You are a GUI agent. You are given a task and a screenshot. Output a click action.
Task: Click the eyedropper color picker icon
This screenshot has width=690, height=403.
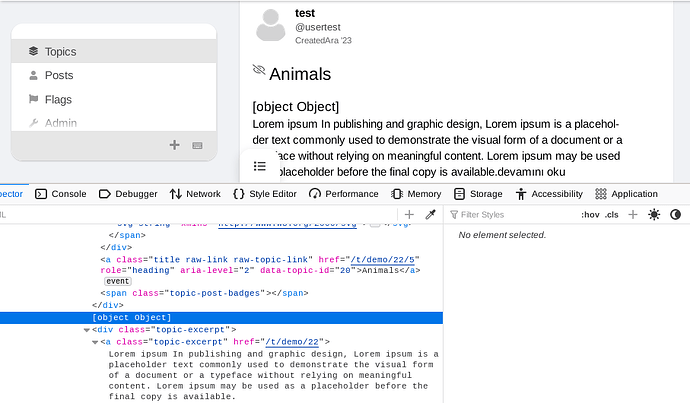coord(431,214)
